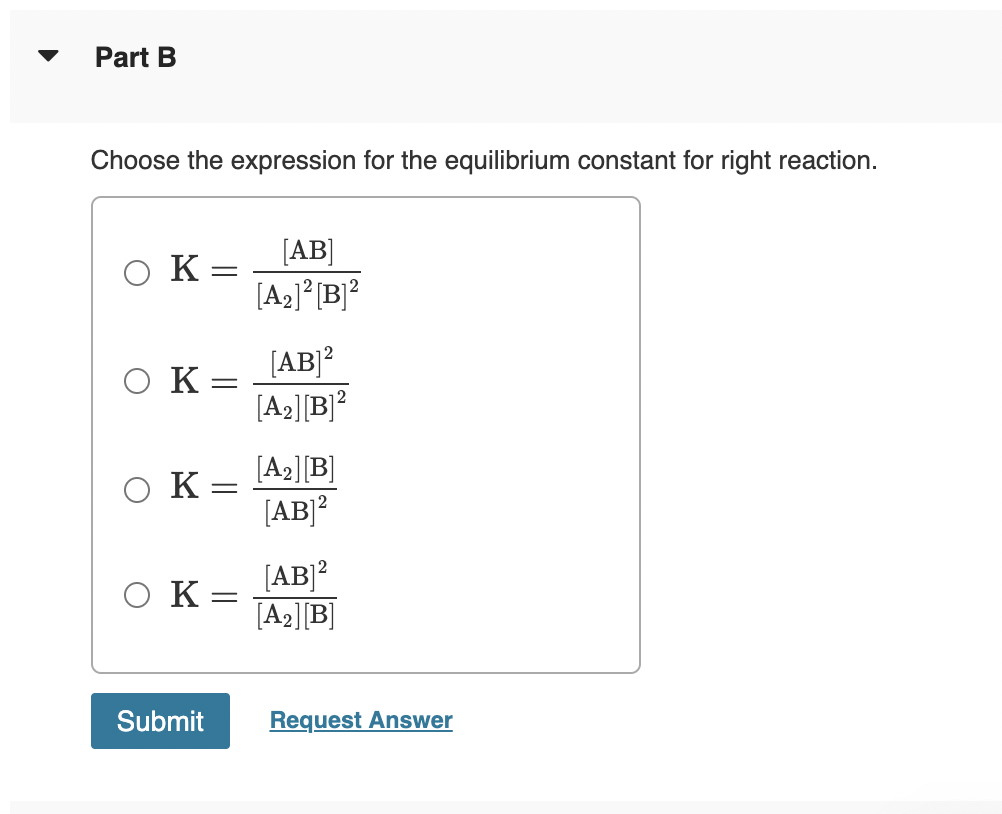Select the radio button beside the second fraction

pos(136,381)
